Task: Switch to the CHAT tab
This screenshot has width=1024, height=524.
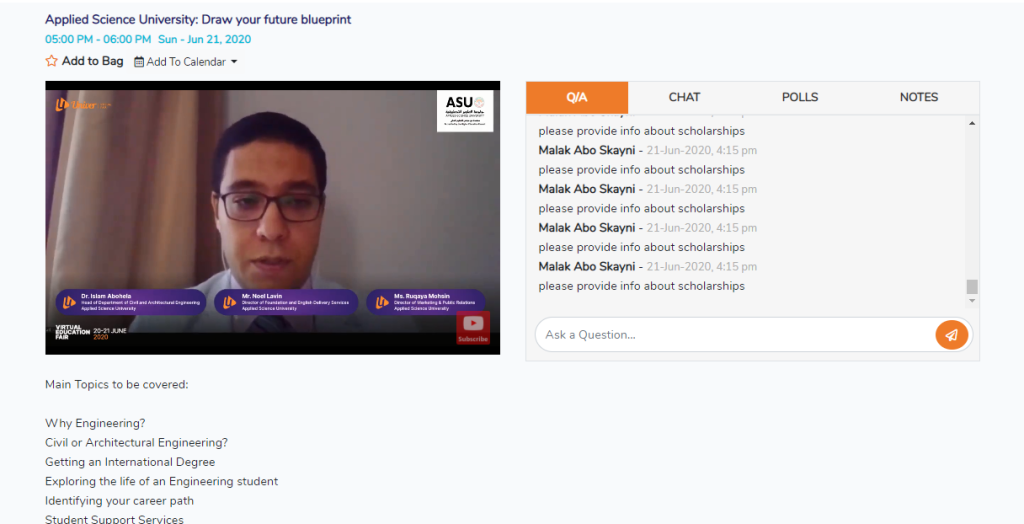Action: tap(684, 97)
